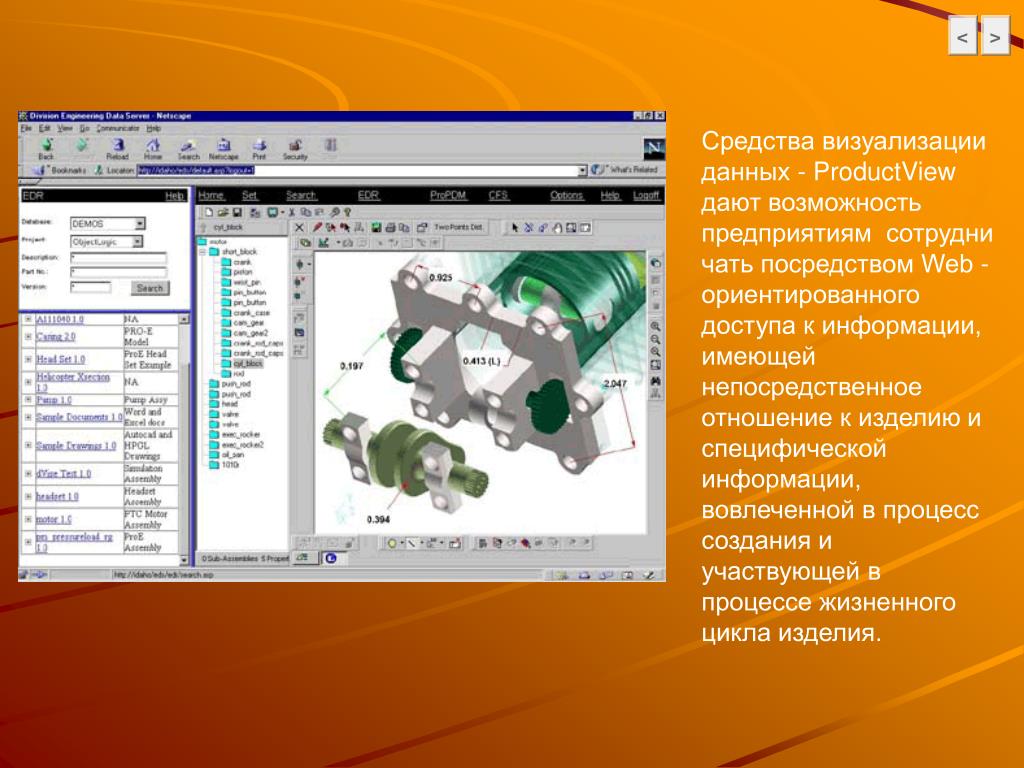Open Sample Documents 1.0 link

click(x=79, y=417)
